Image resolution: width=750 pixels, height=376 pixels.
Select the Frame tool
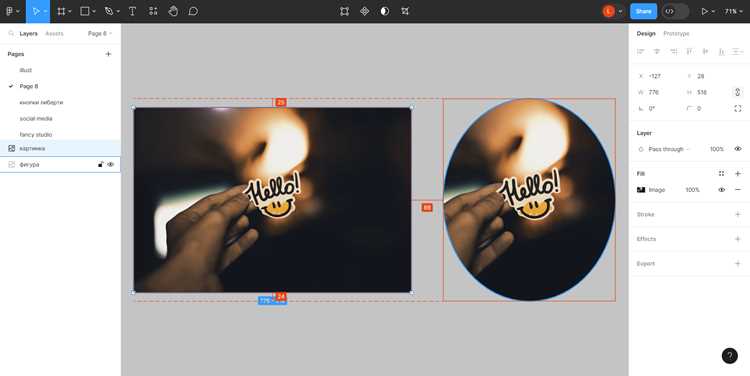61,11
